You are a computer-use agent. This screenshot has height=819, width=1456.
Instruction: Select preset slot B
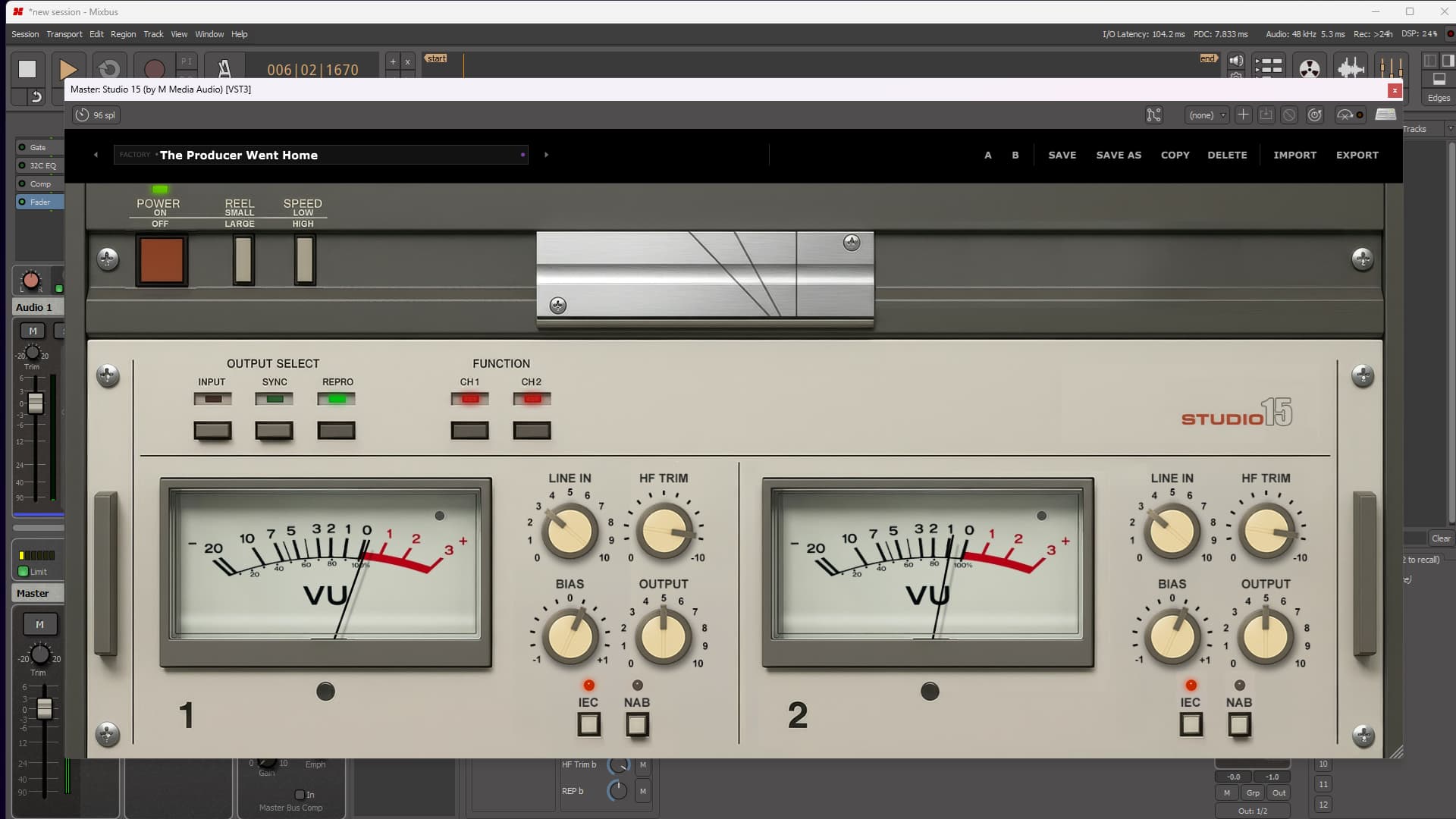(x=1015, y=155)
